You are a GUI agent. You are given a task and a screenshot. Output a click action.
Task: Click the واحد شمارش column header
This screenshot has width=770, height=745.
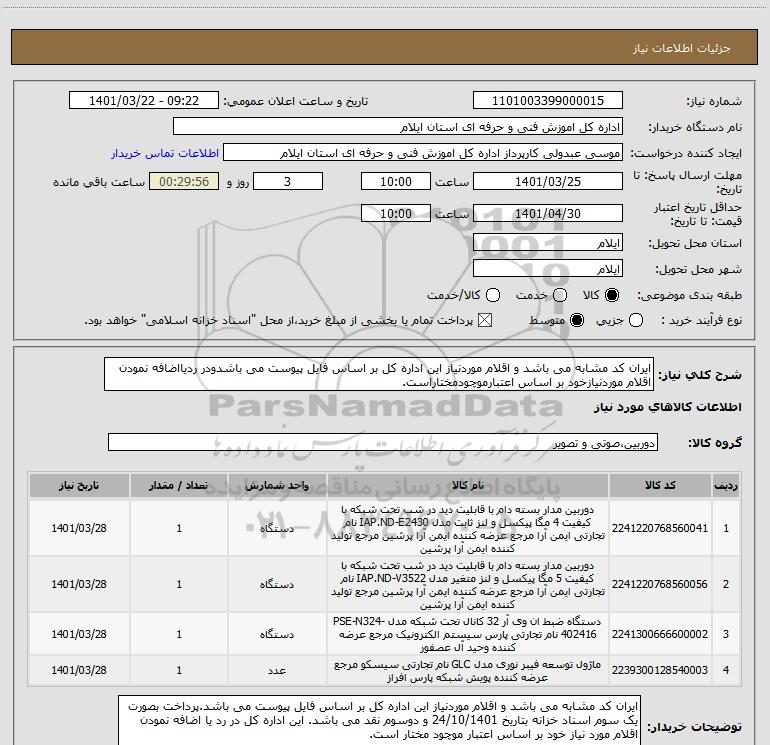pos(277,486)
